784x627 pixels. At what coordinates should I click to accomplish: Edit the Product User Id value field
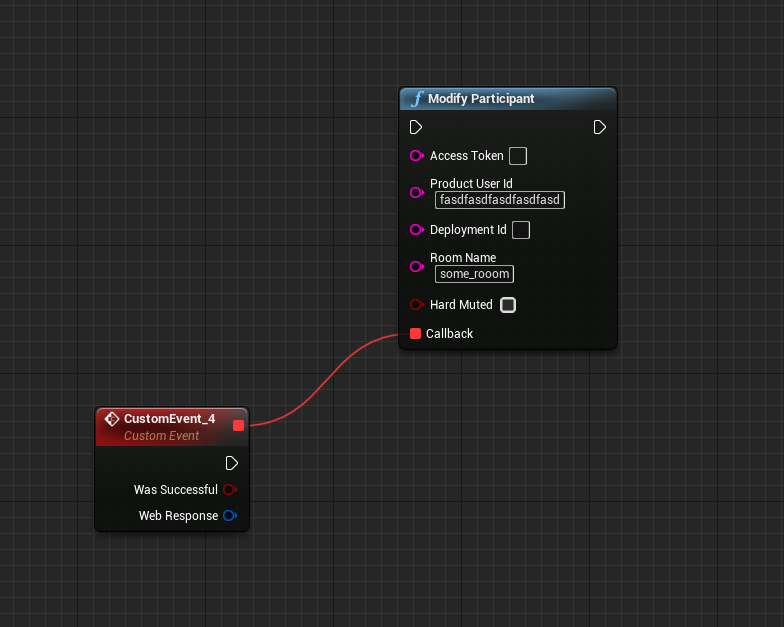[500, 200]
